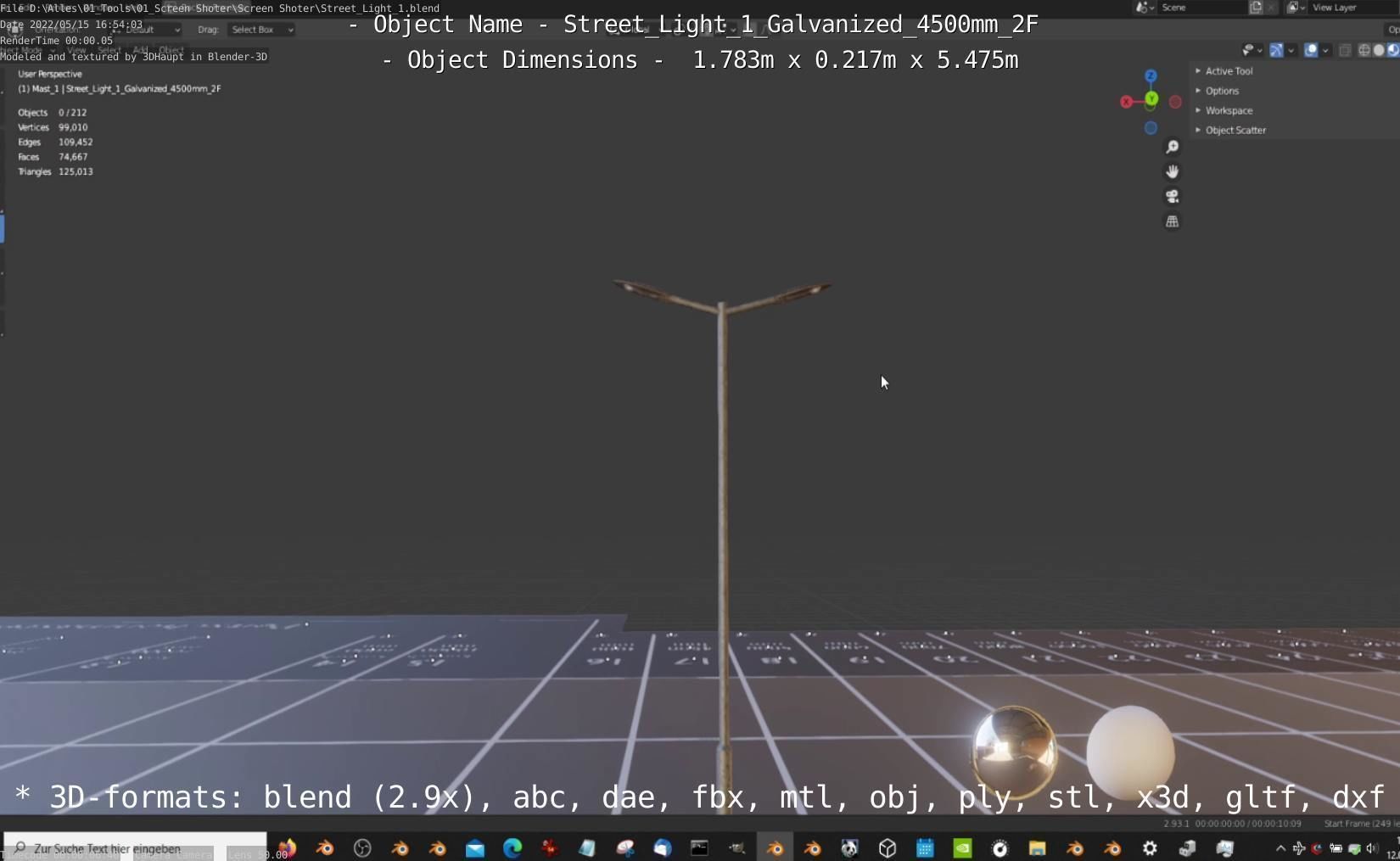Viewport: 1400px width, 861px height.
Task: Switch to solid viewport shading
Action: coord(1379,51)
